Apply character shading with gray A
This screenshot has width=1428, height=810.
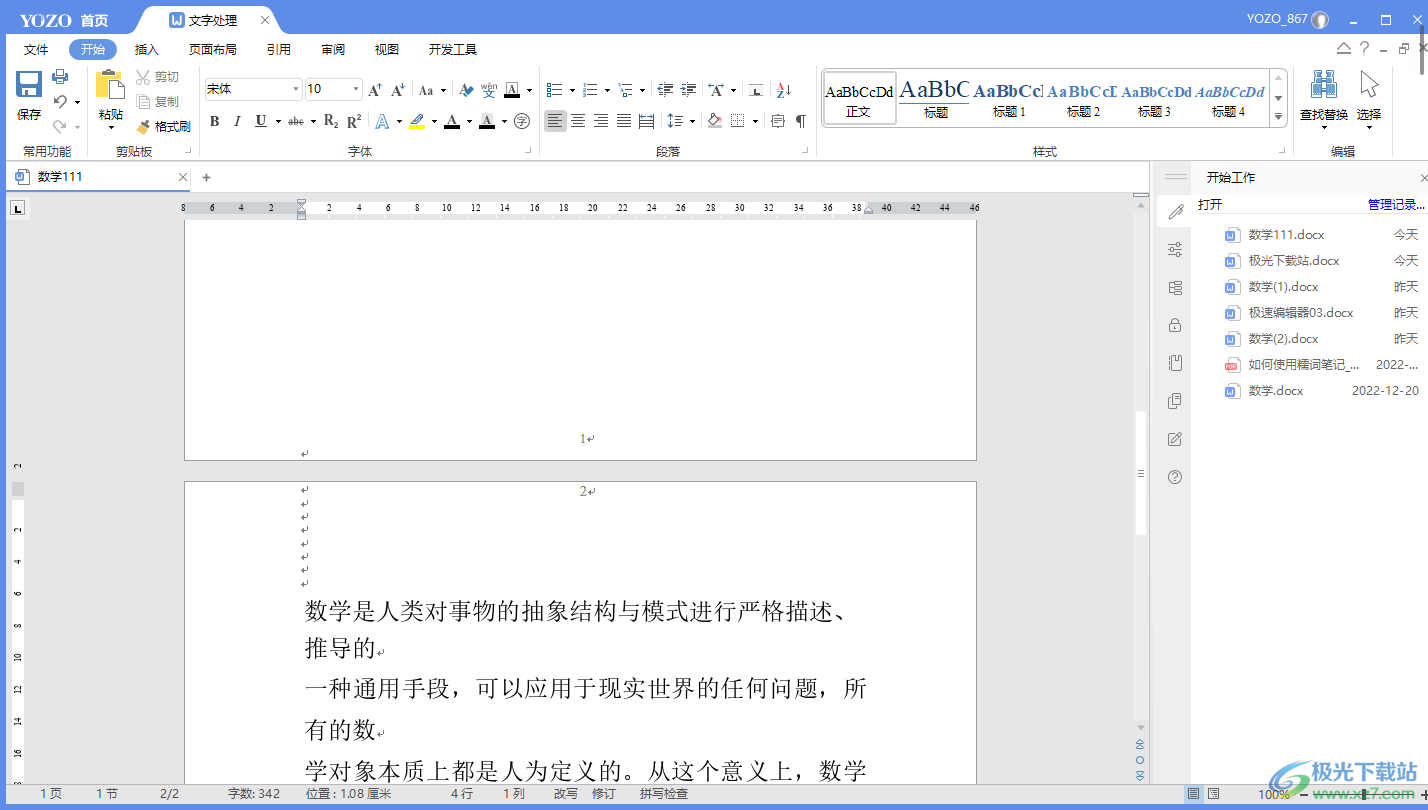(487, 121)
